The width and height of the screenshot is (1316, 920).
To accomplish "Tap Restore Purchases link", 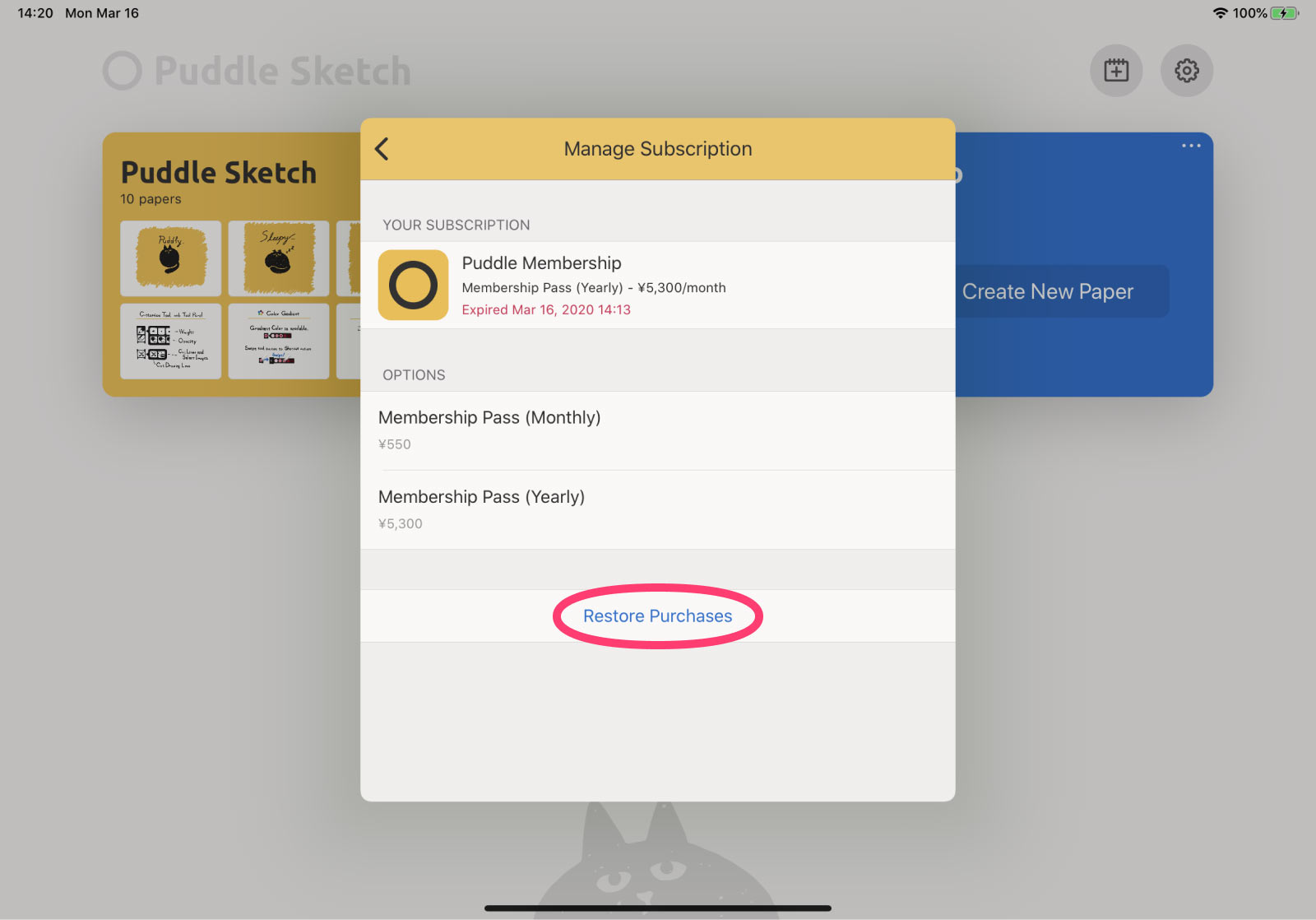I will (x=657, y=616).
